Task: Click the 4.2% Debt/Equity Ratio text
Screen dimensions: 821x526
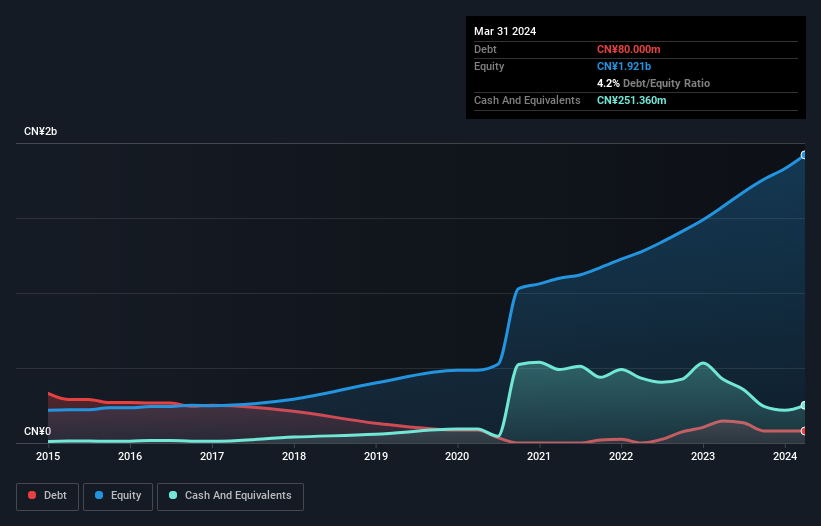Action: tap(653, 83)
